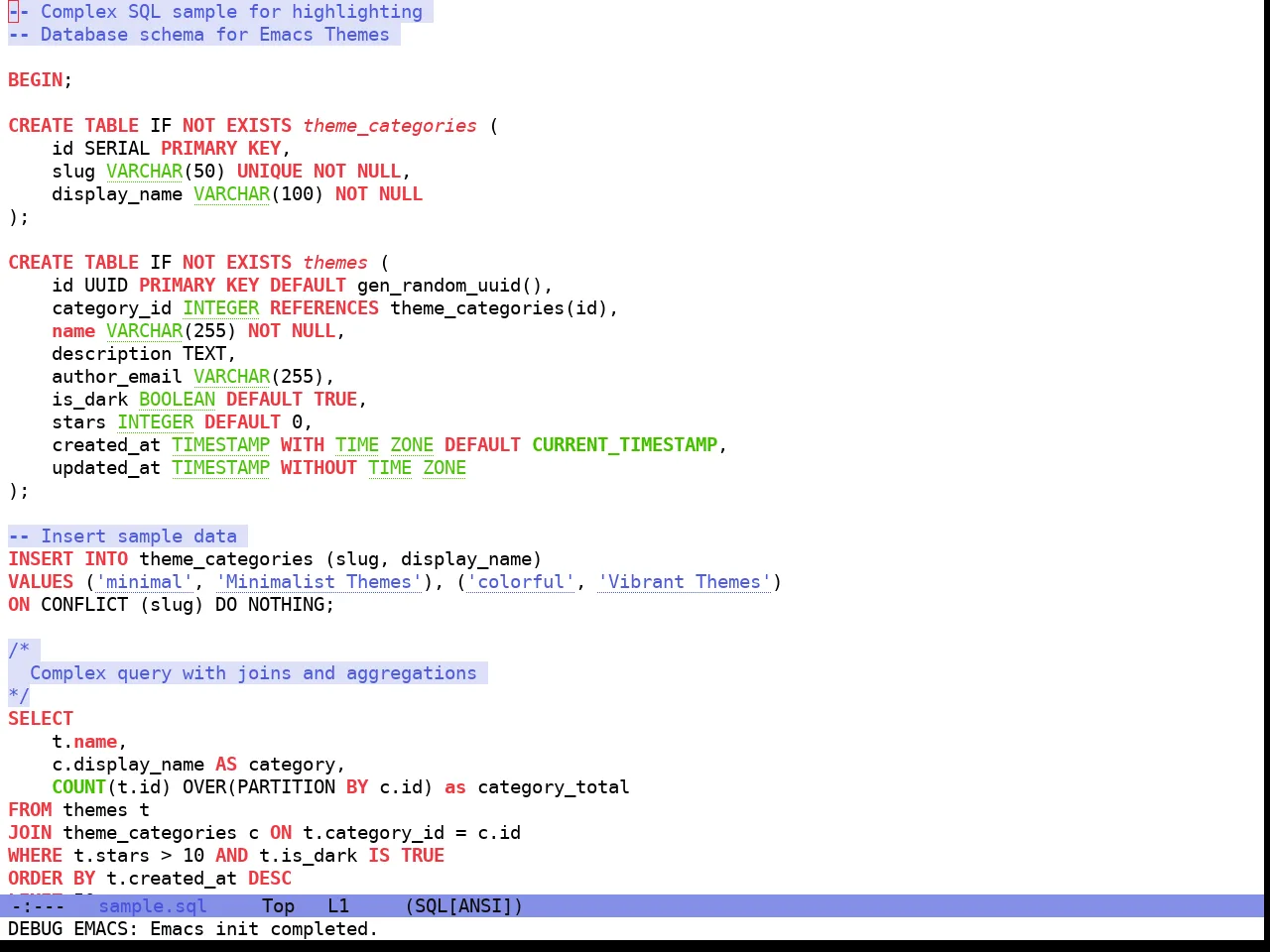The image size is (1270, 952).
Task: Click VARCHAR on the display_name VARCHAR(100) line
Action: point(231,194)
